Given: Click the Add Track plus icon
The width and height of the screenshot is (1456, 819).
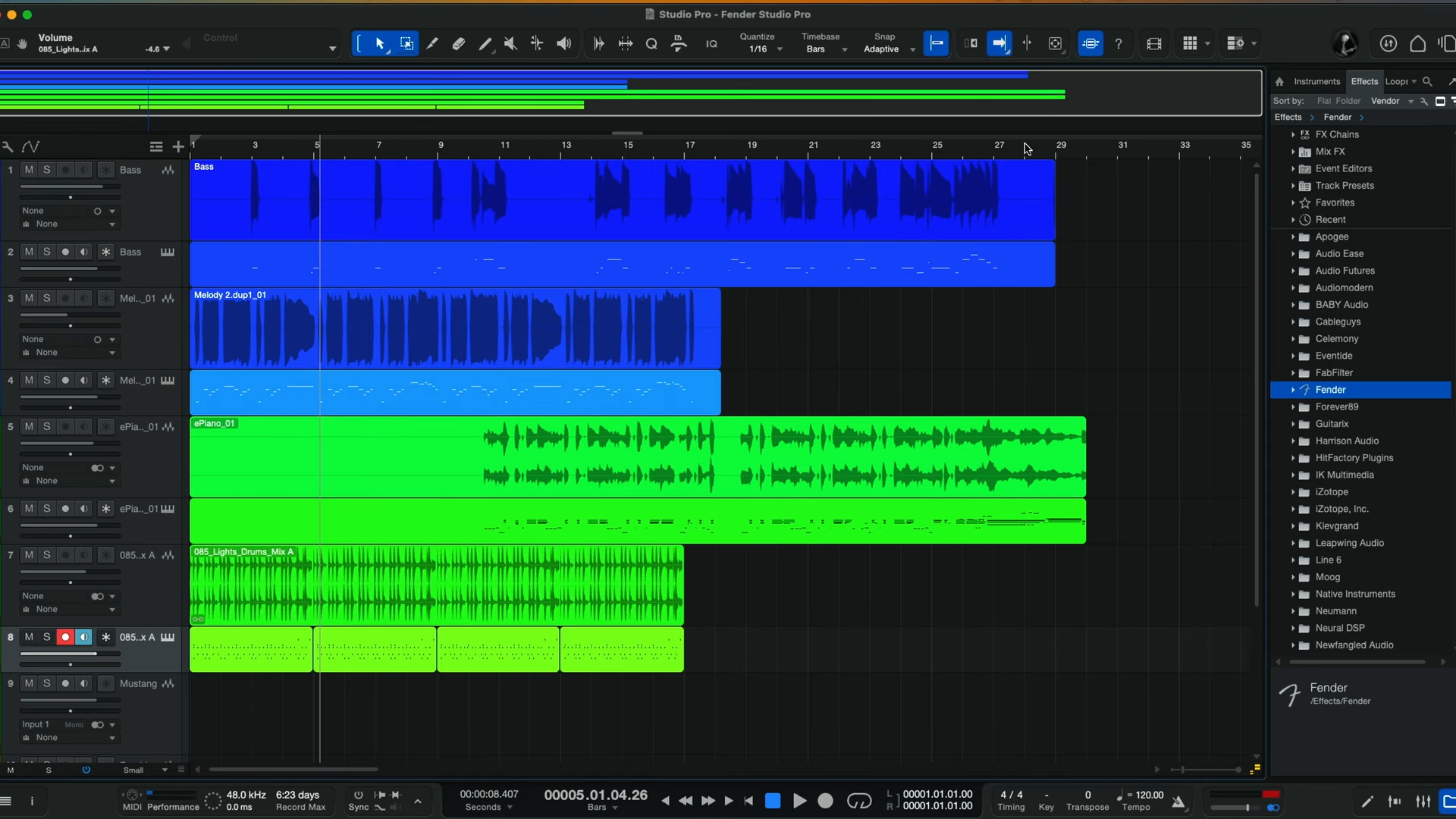Looking at the screenshot, I should coord(178,146).
